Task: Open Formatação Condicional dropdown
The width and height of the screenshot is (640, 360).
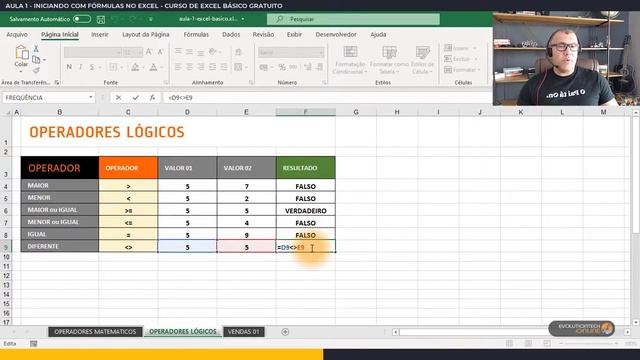Action: pyautogui.click(x=349, y=60)
